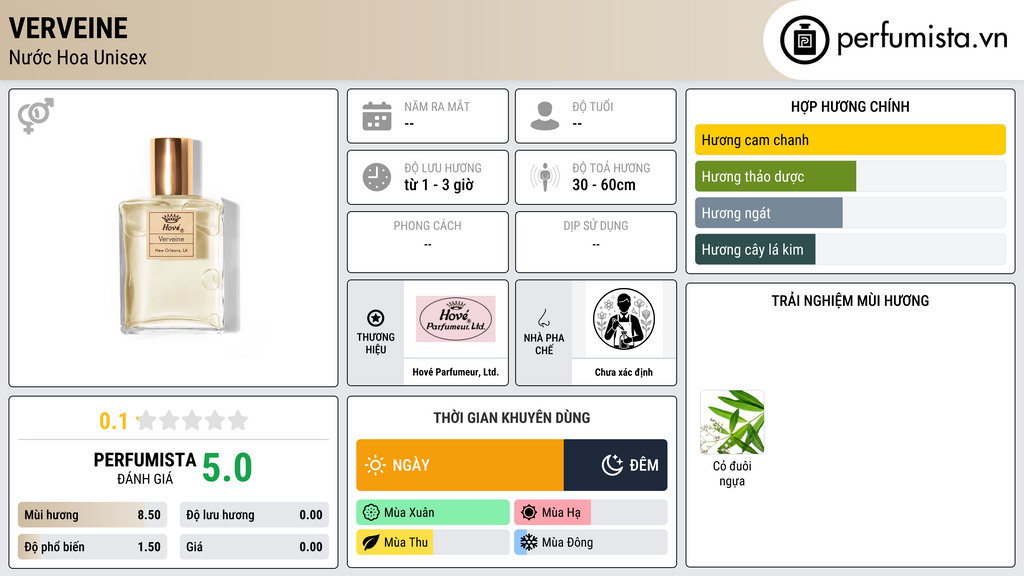Viewport: 1024px width, 576px height.
Task: Click the Hương cam chanh accord bar
Action: [x=850, y=140]
